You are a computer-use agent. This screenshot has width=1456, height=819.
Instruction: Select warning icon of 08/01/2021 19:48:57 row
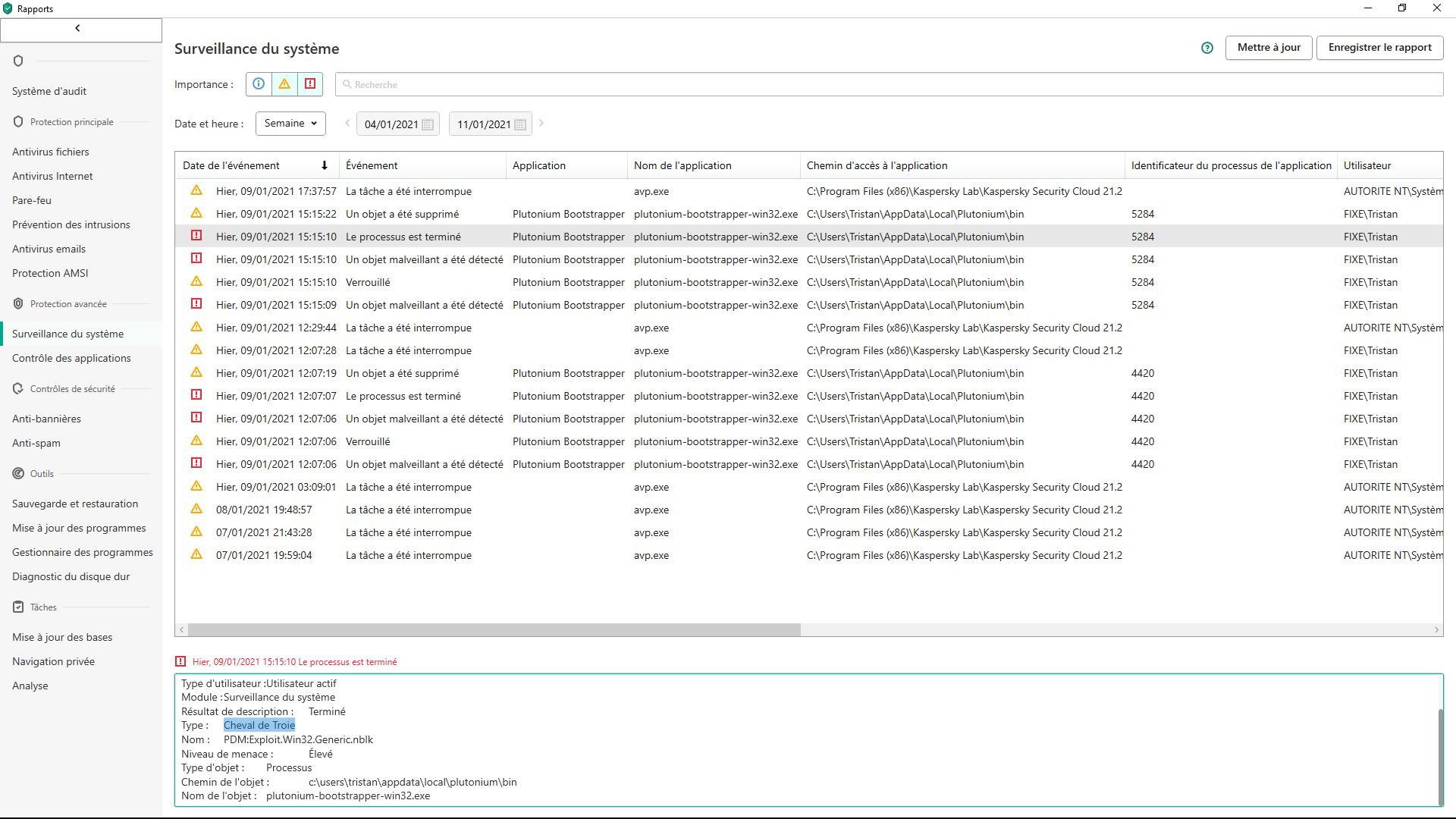[196, 509]
